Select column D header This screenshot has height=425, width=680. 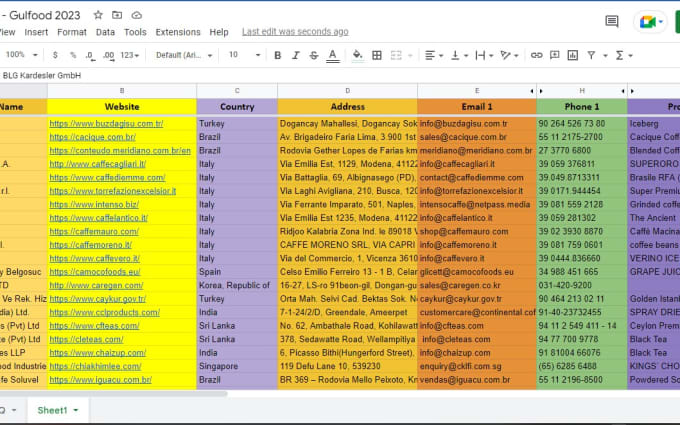[x=347, y=91]
